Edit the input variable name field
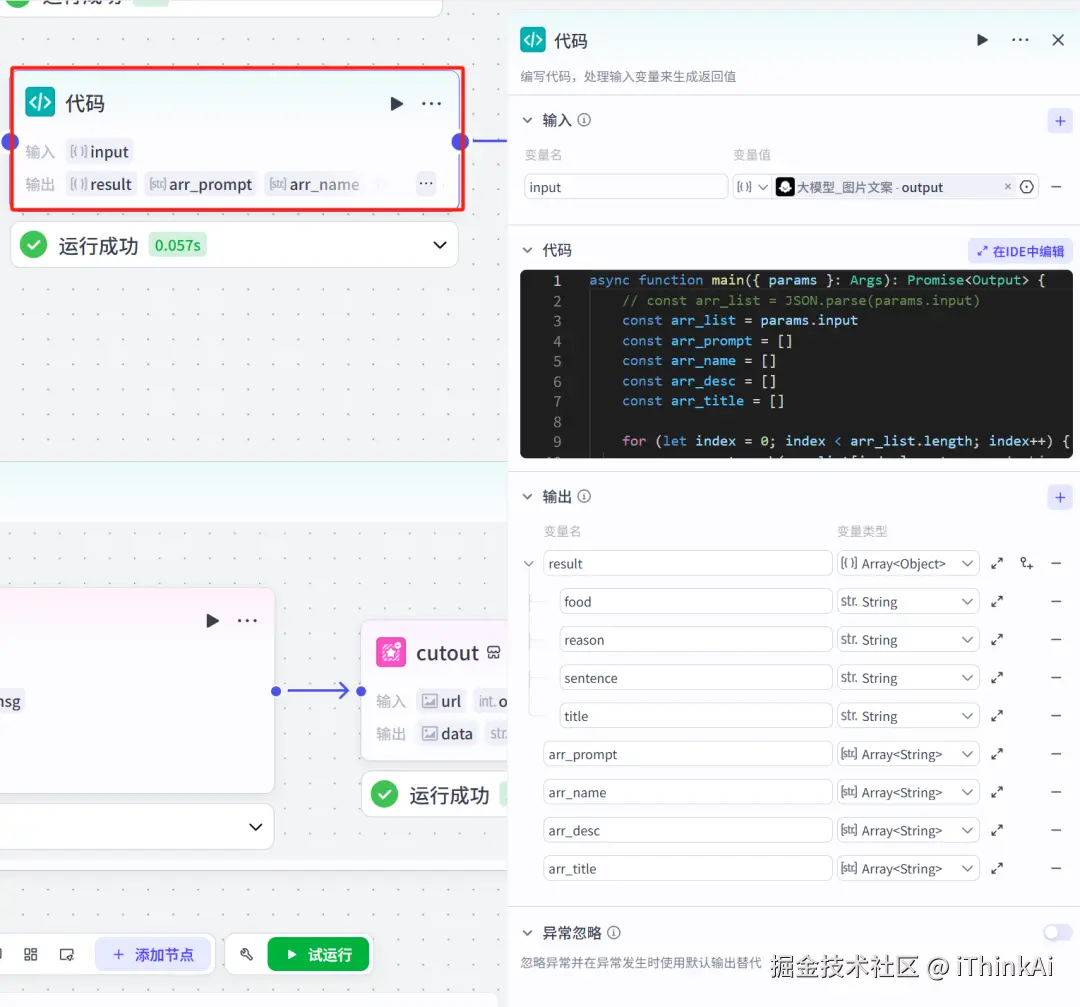This screenshot has width=1080, height=1007. (x=626, y=187)
